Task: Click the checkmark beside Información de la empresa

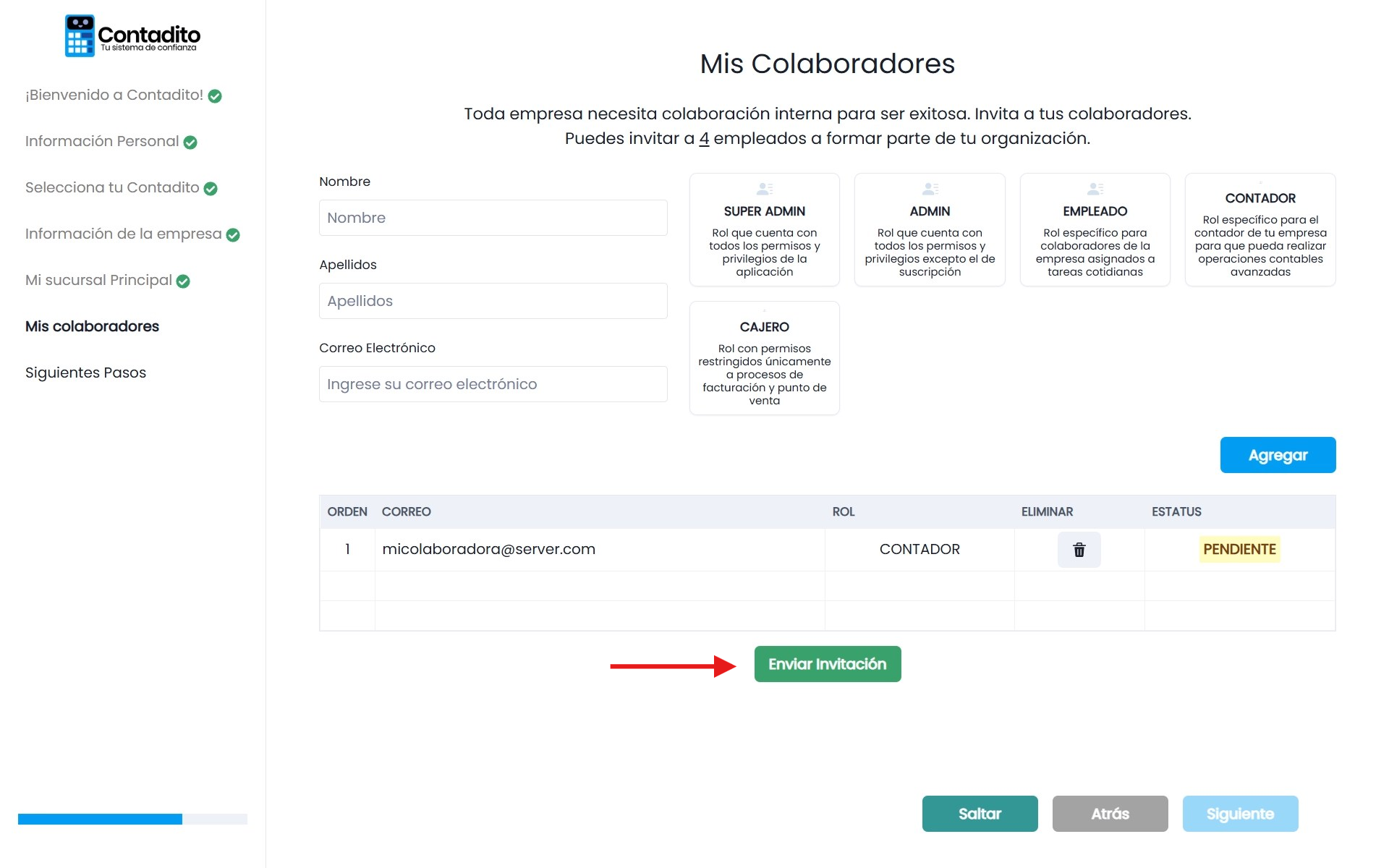Action: point(233,235)
